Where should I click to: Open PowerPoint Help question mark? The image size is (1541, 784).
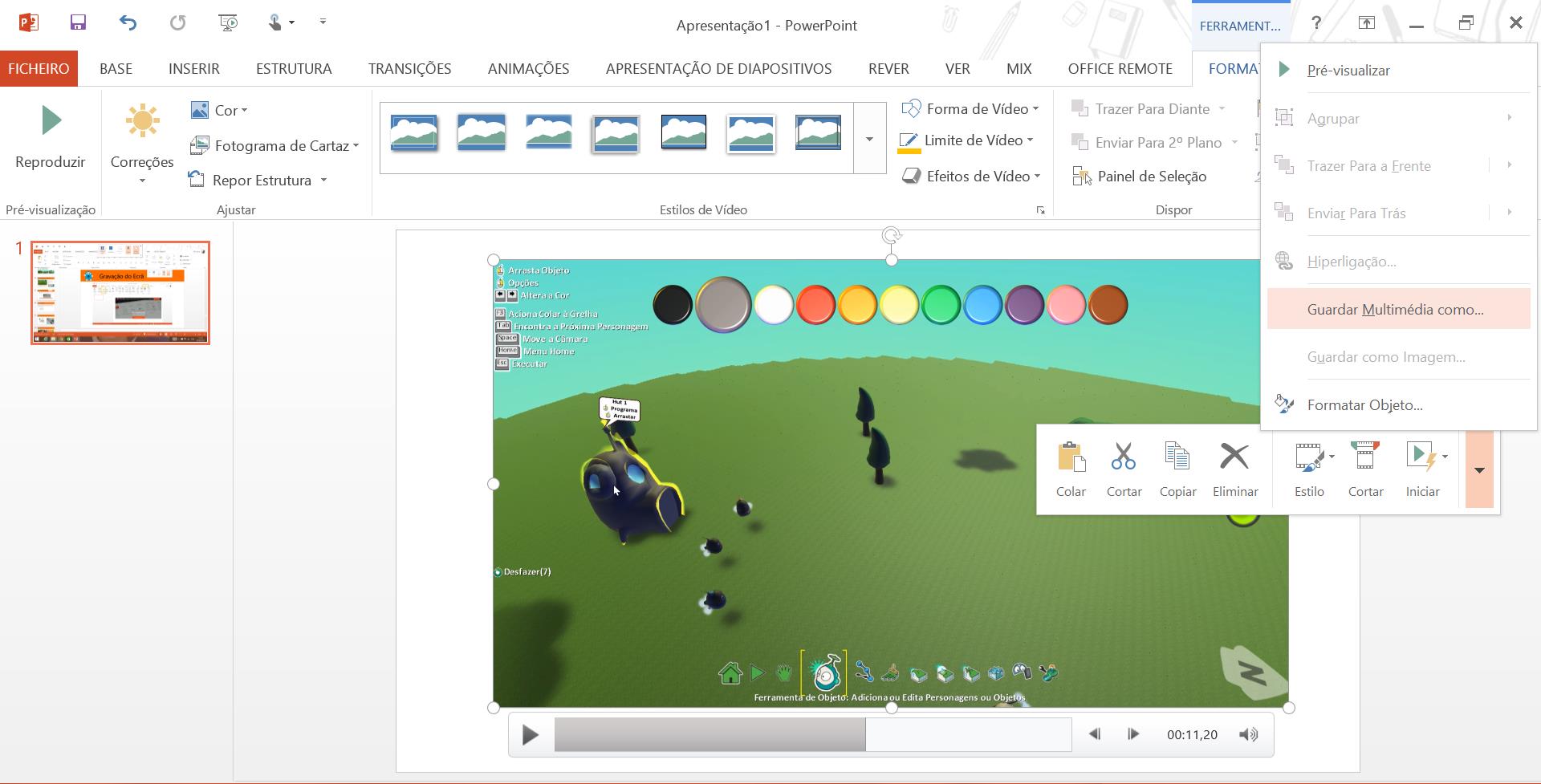coord(1316,23)
